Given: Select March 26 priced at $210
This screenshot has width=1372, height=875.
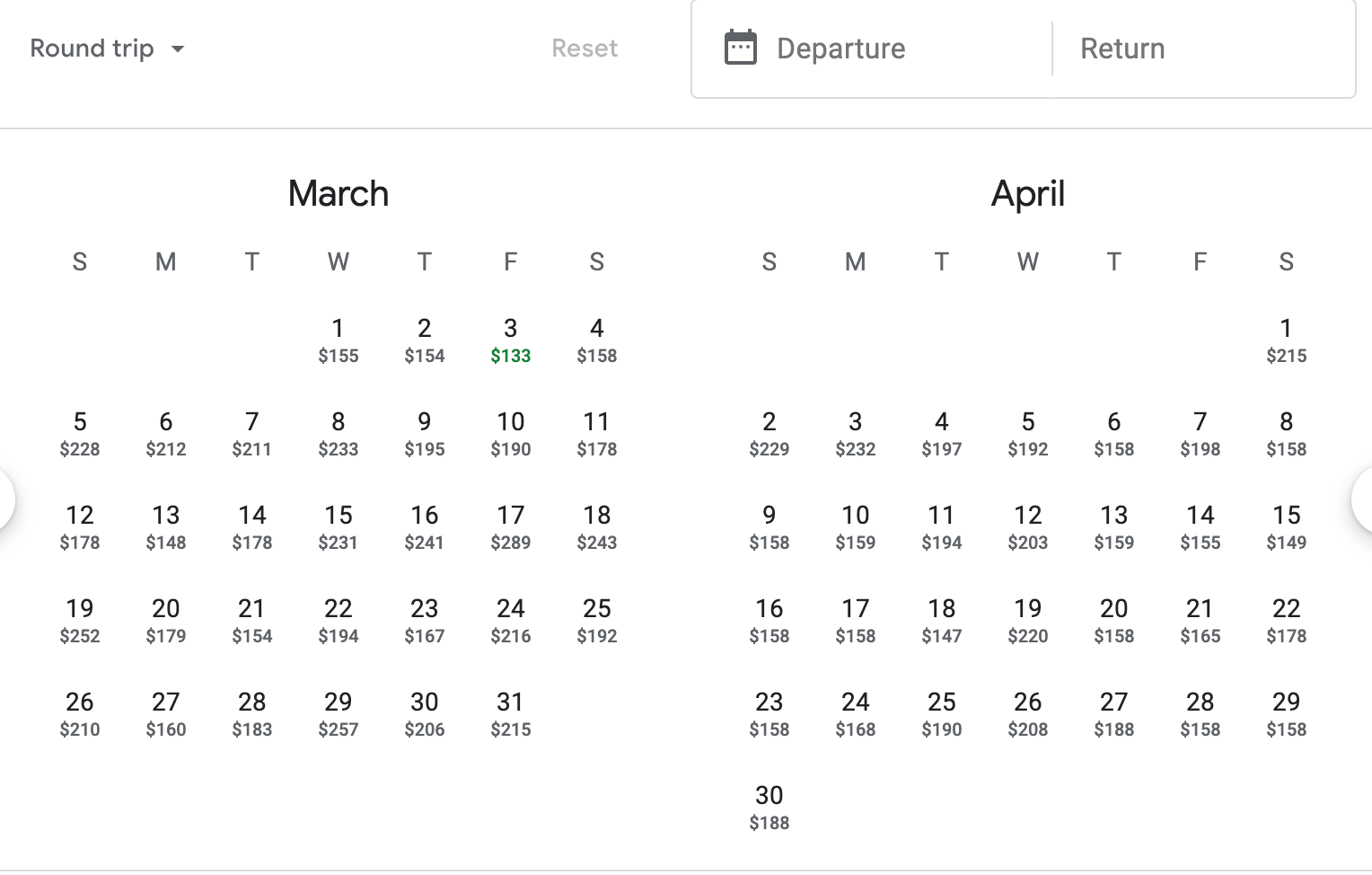Looking at the screenshot, I should click(80, 713).
